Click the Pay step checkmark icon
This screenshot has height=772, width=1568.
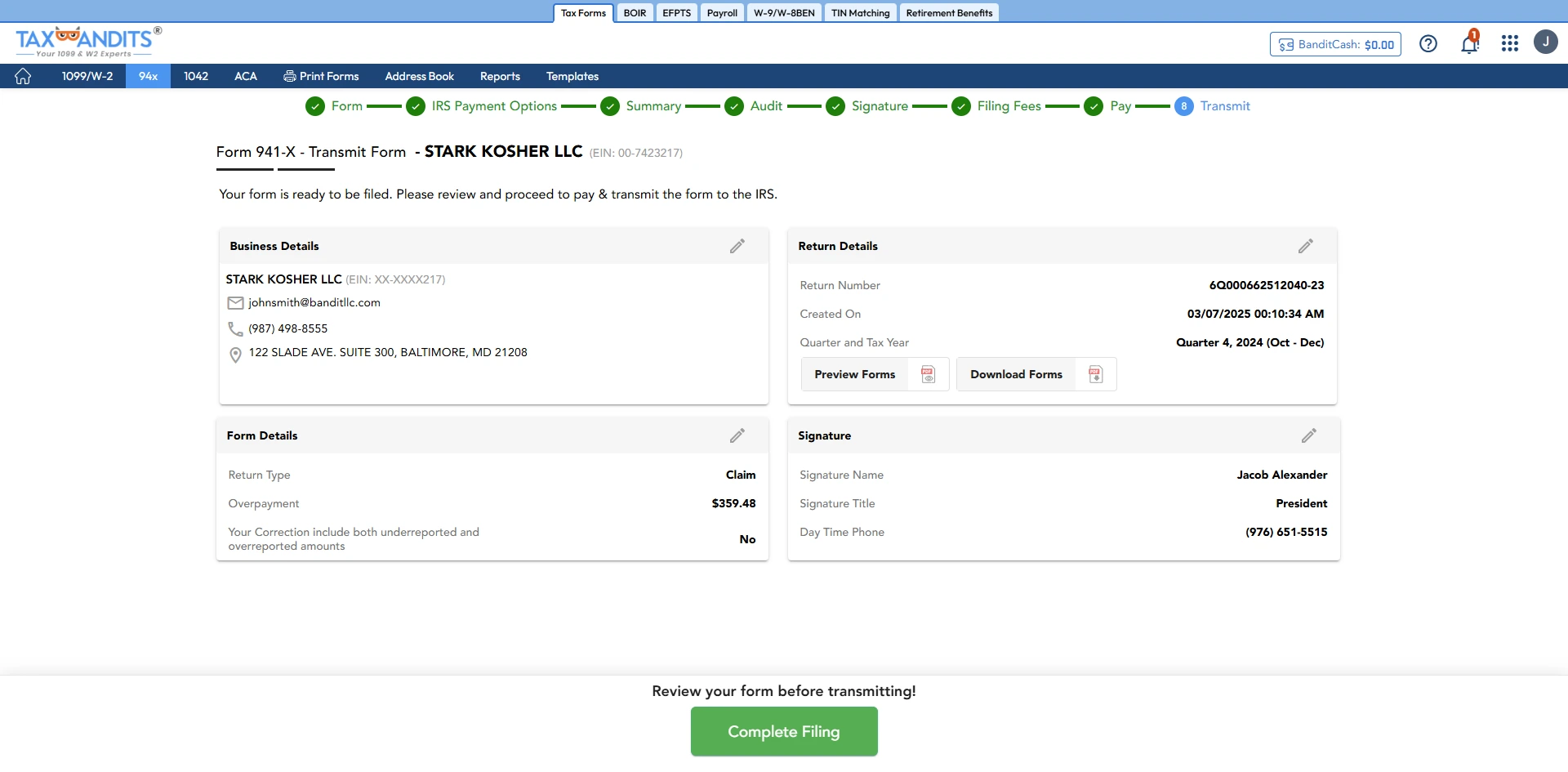click(x=1094, y=106)
